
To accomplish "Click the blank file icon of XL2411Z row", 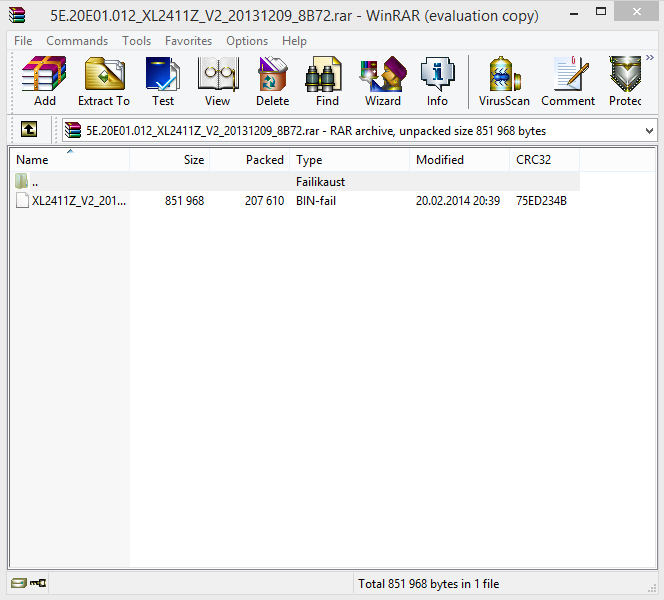I will pyautogui.click(x=22, y=200).
